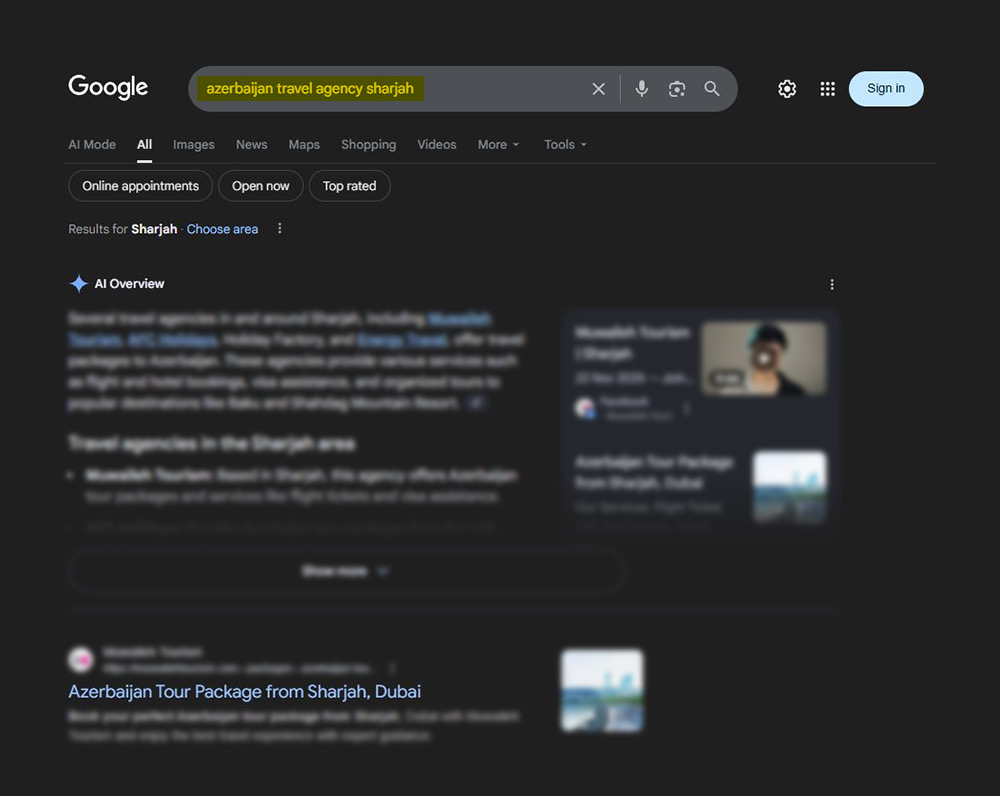Open Azerbaijan Tour Package source card thumbnail
Viewport: 1000px width, 796px height.
tap(790, 487)
